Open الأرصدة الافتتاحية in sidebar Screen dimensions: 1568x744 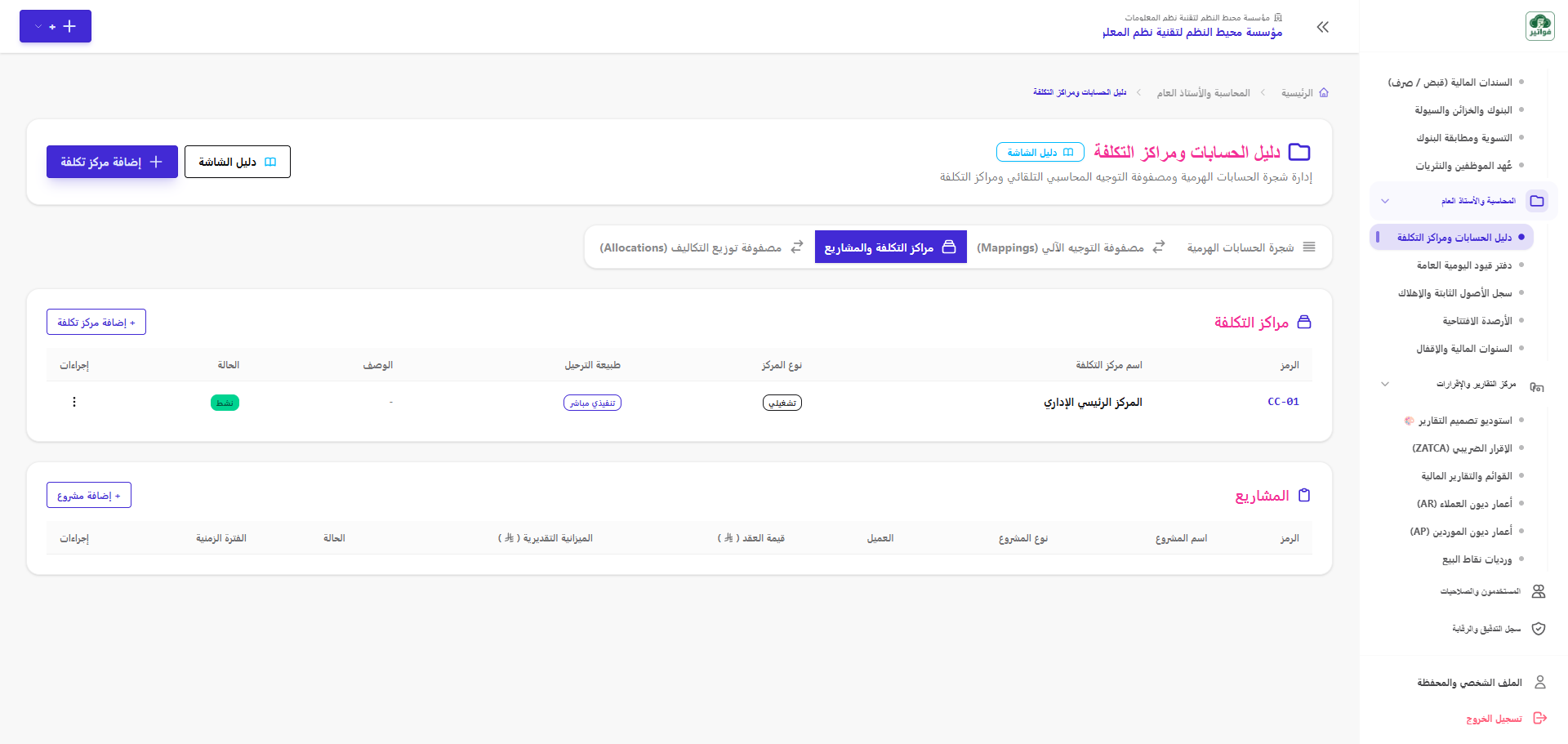[x=1477, y=321]
